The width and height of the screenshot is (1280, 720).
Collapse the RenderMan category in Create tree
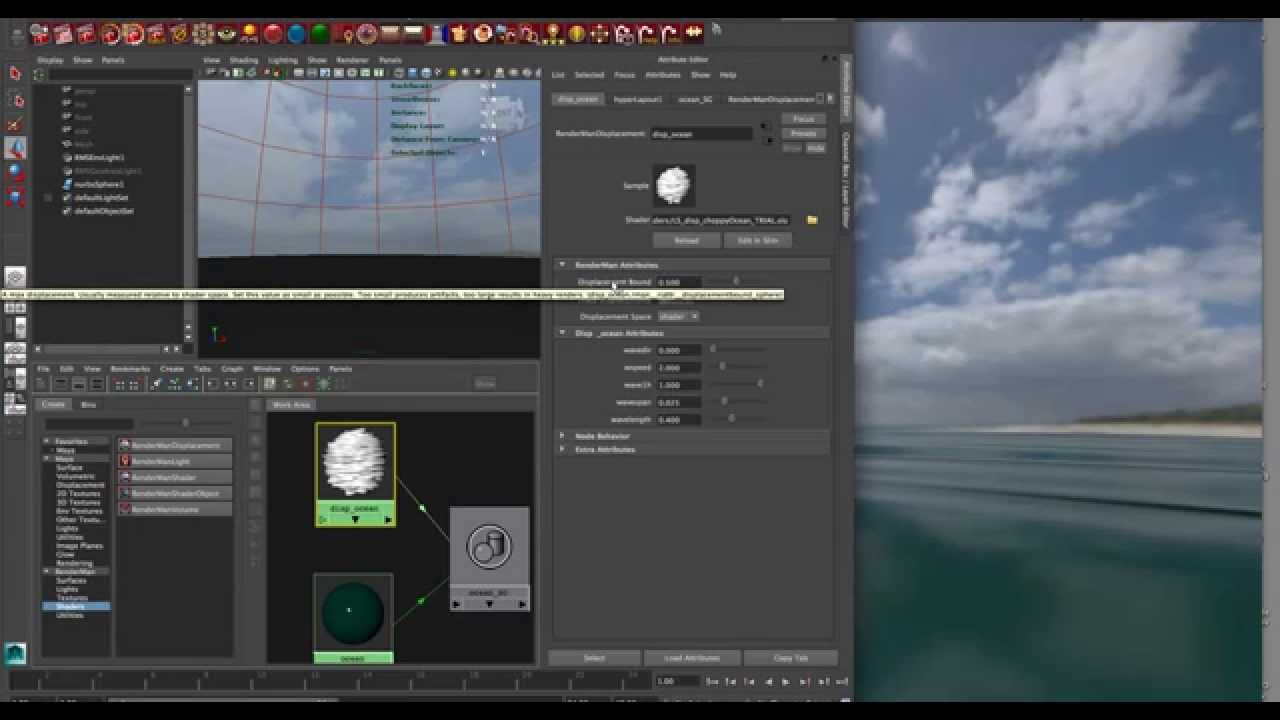click(x=47, y=571)
